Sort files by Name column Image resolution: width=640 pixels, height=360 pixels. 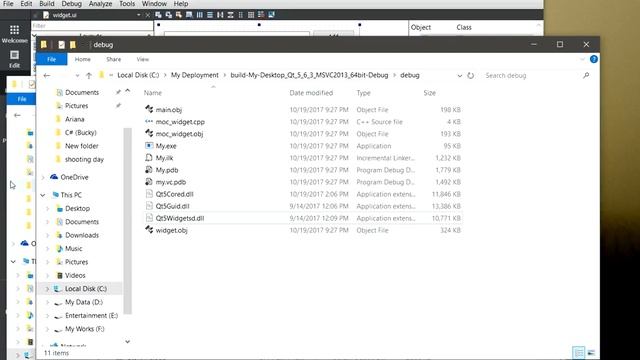pos(153,93)
